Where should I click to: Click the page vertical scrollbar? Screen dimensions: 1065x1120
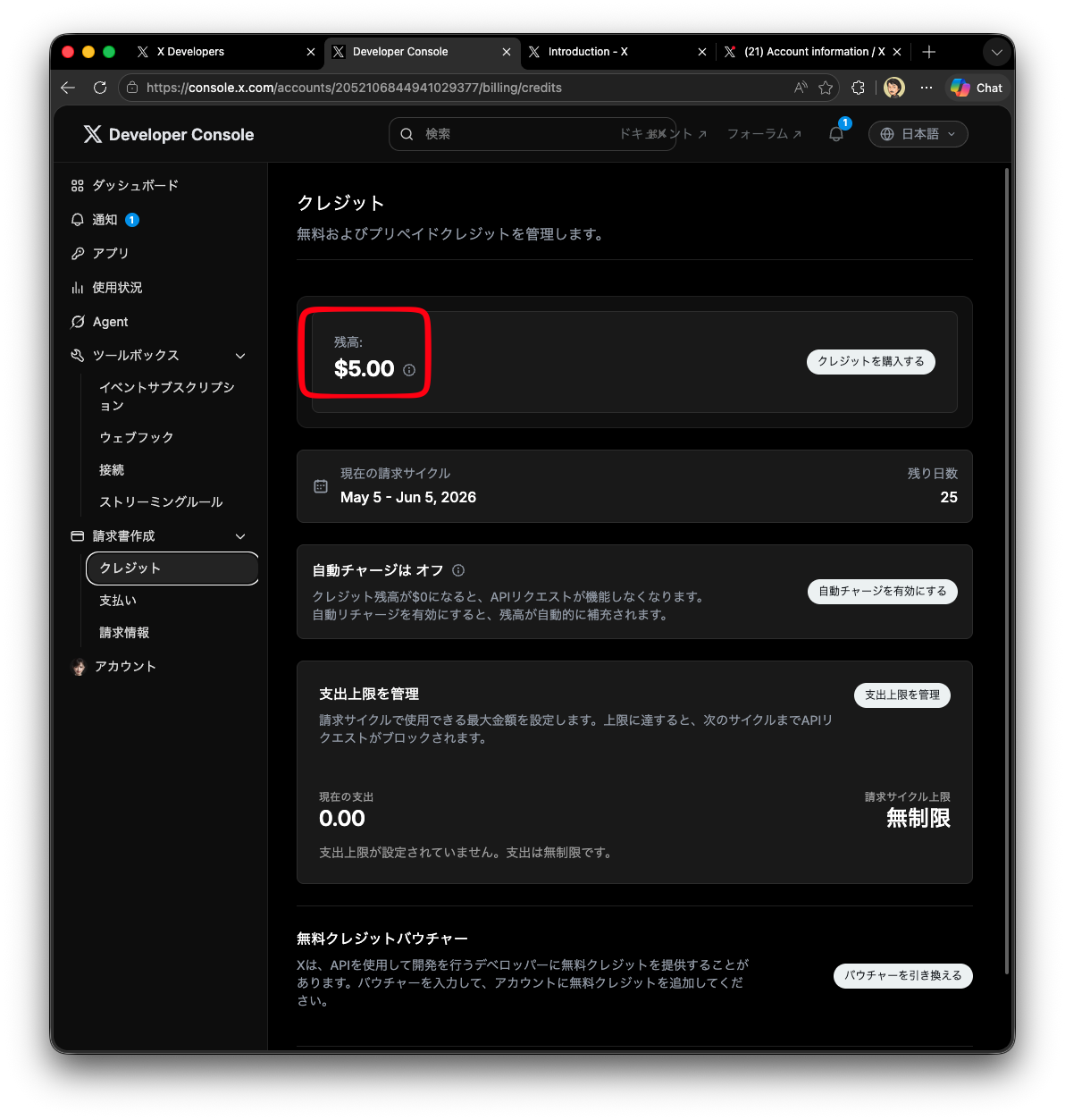[1007, 572]
